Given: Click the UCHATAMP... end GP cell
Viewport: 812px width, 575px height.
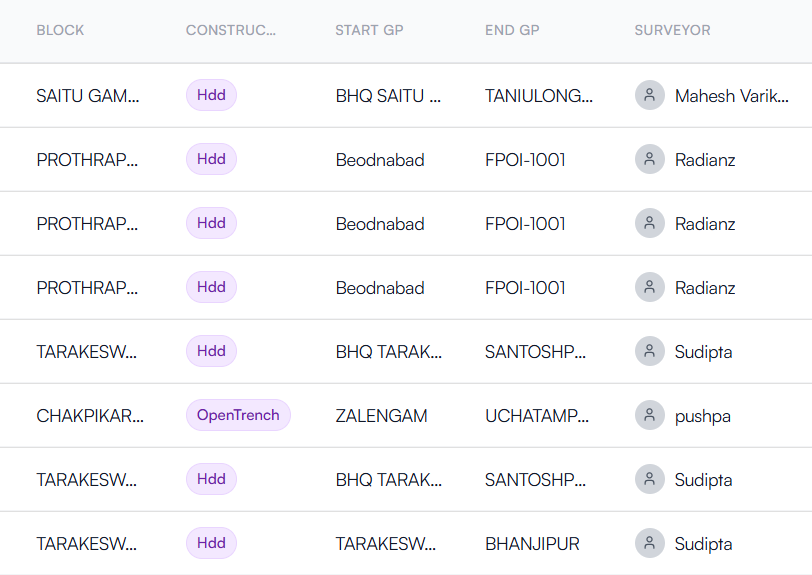Looking at the screenshot, I should click(537, 416).
